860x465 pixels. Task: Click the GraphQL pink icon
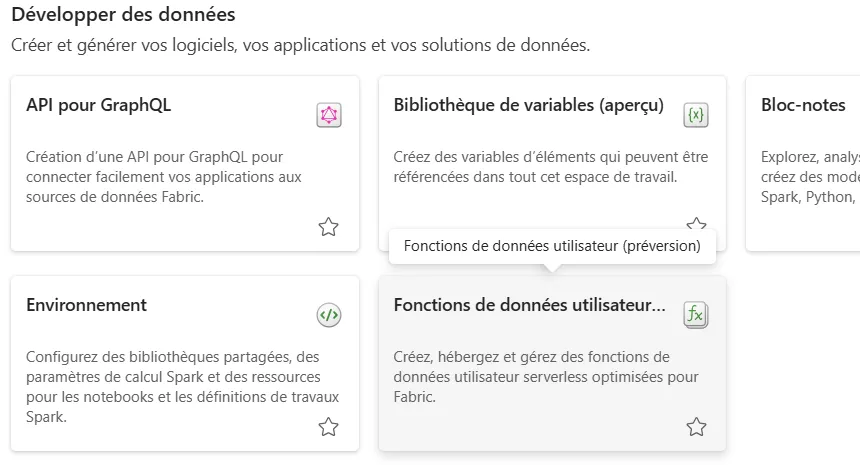pos(329,115)
